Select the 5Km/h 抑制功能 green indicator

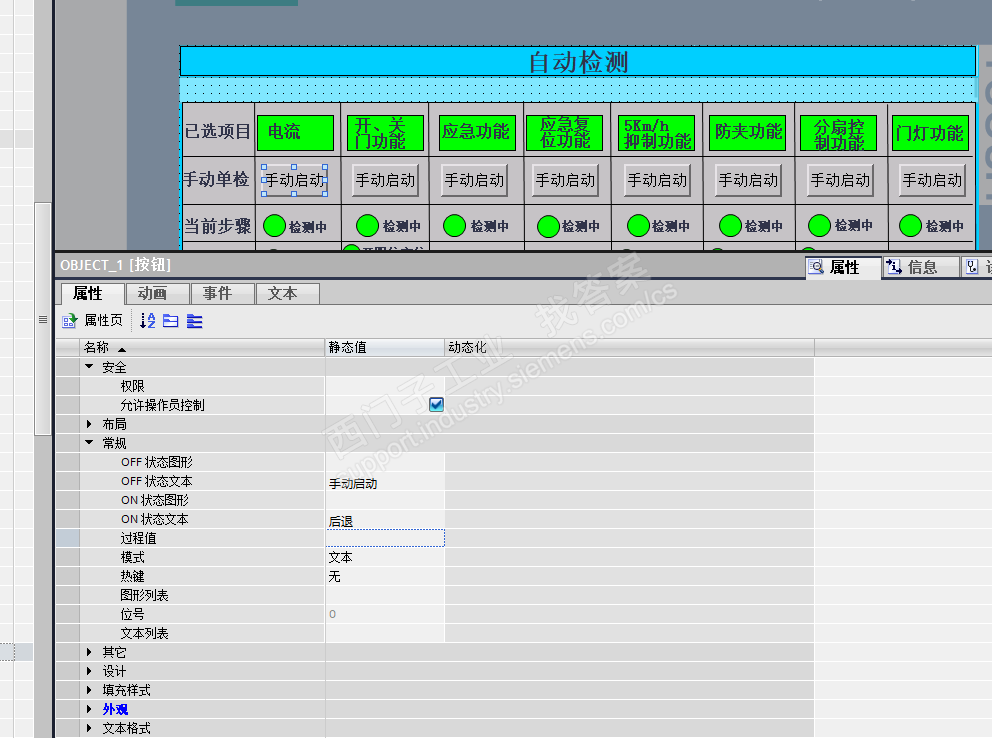click(x=657, y=133)
